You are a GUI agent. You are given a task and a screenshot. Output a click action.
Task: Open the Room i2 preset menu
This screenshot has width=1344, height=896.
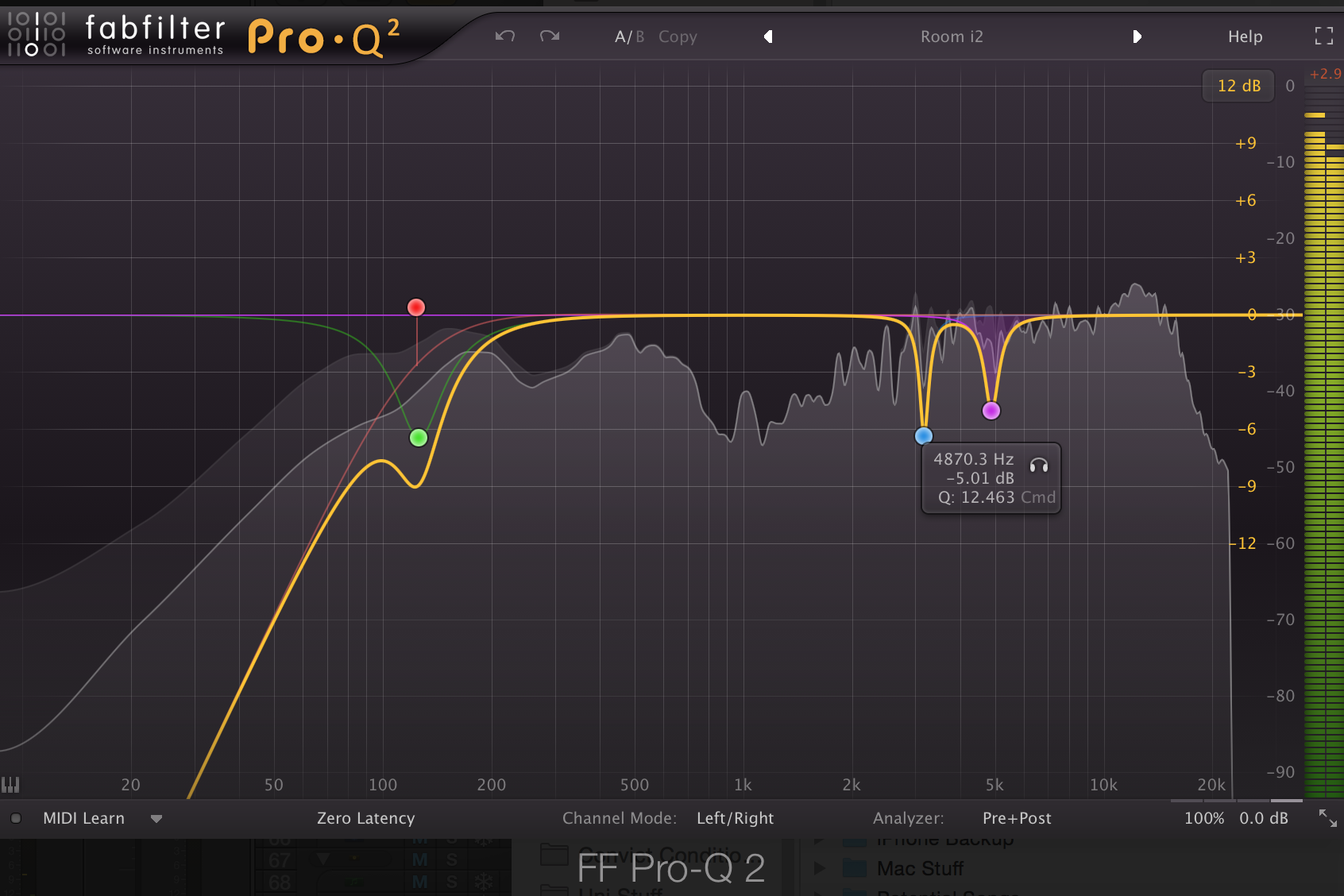click(952, 37)
